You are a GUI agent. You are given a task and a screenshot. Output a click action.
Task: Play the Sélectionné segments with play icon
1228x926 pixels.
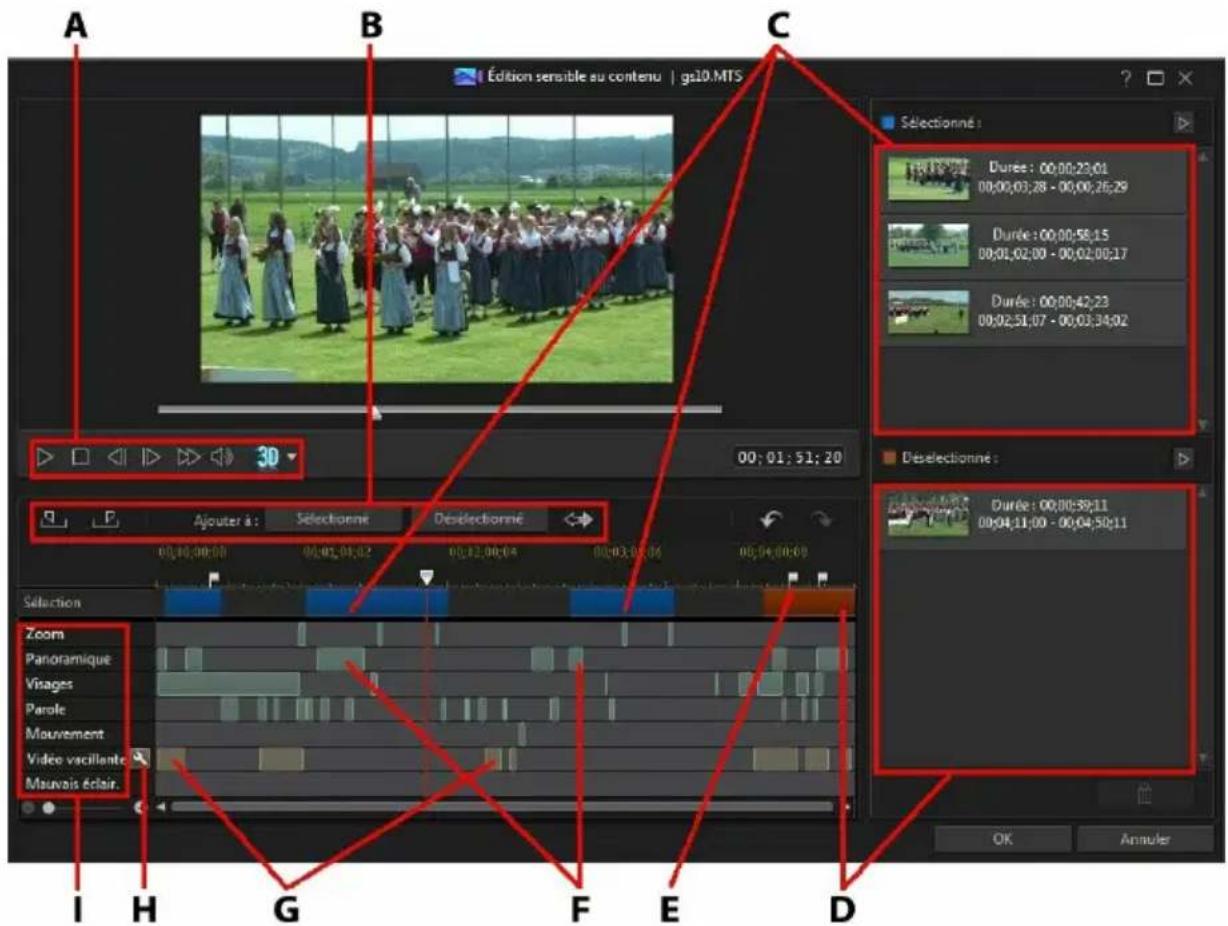tap(1182, 124)
